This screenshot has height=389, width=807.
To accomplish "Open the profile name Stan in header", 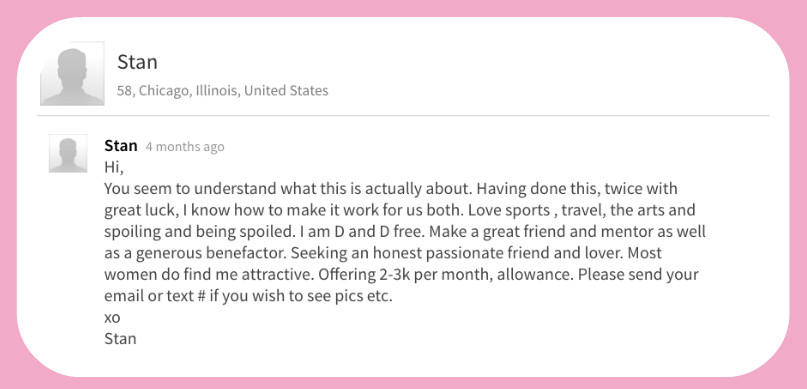I will point(137,62).
